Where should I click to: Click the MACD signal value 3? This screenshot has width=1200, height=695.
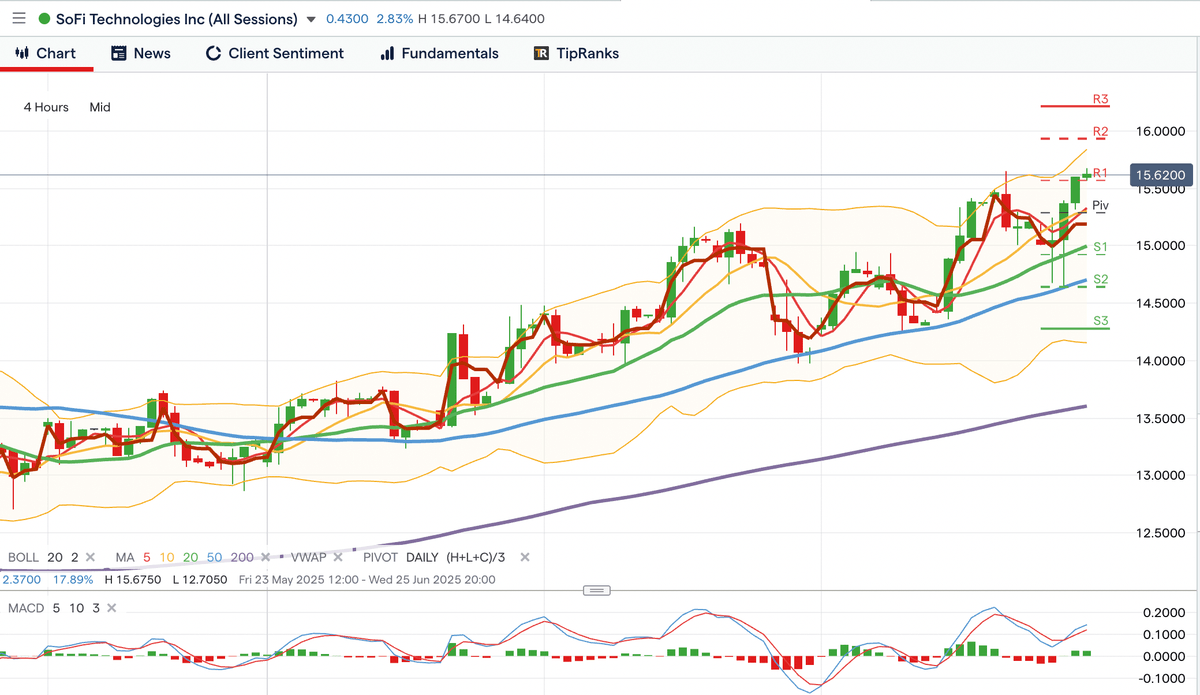(96, 608)
